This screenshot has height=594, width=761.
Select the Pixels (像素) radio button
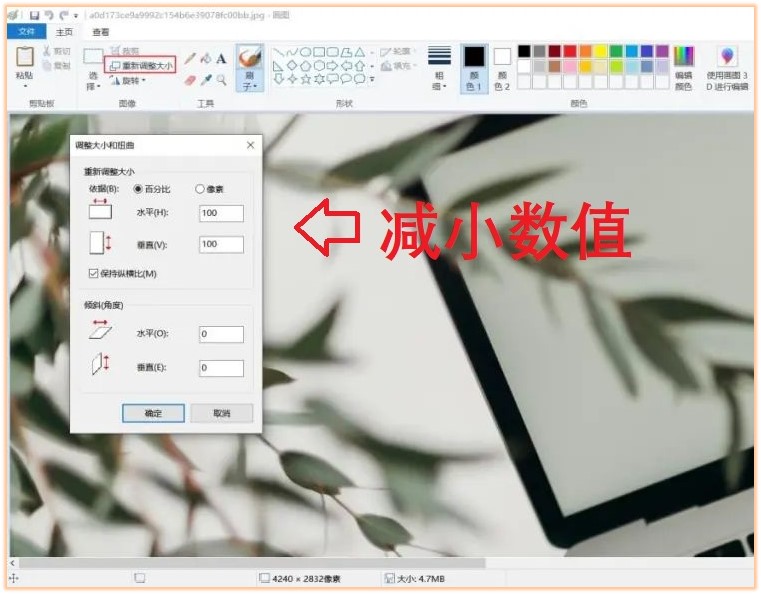point(200,188)
